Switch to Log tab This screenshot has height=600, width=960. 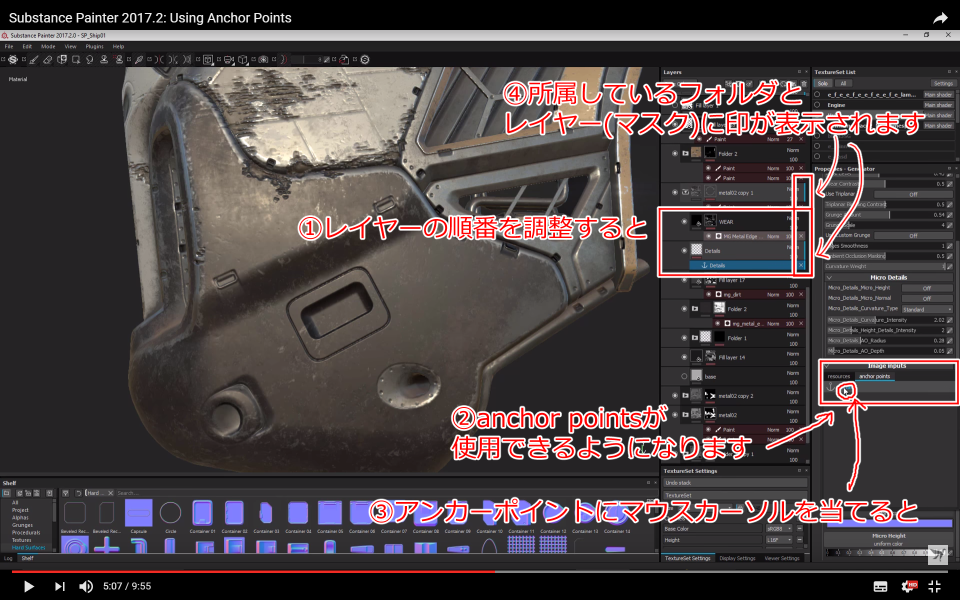point(8,558)
